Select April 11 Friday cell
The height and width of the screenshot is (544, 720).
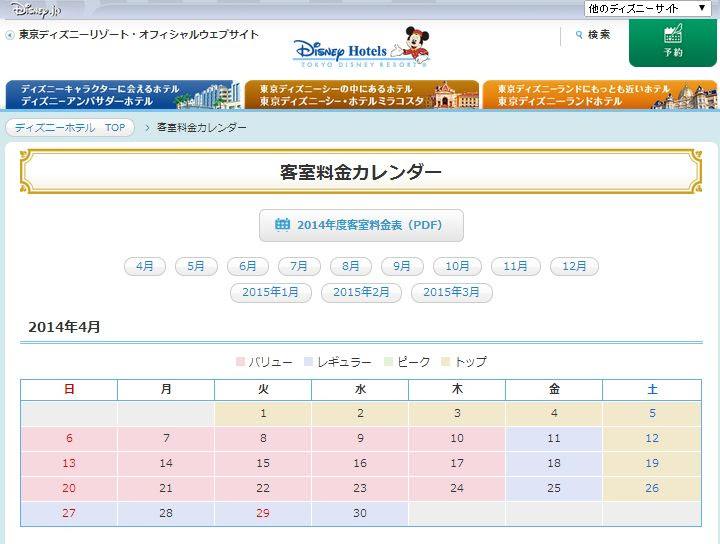pos(554,438)
